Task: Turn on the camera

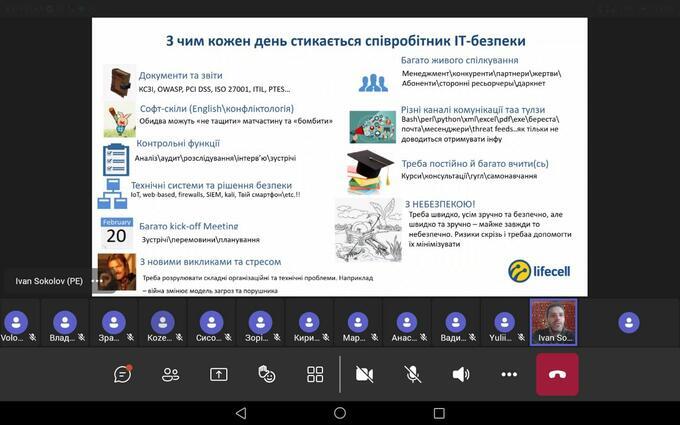Action: [x=364, y=374]
